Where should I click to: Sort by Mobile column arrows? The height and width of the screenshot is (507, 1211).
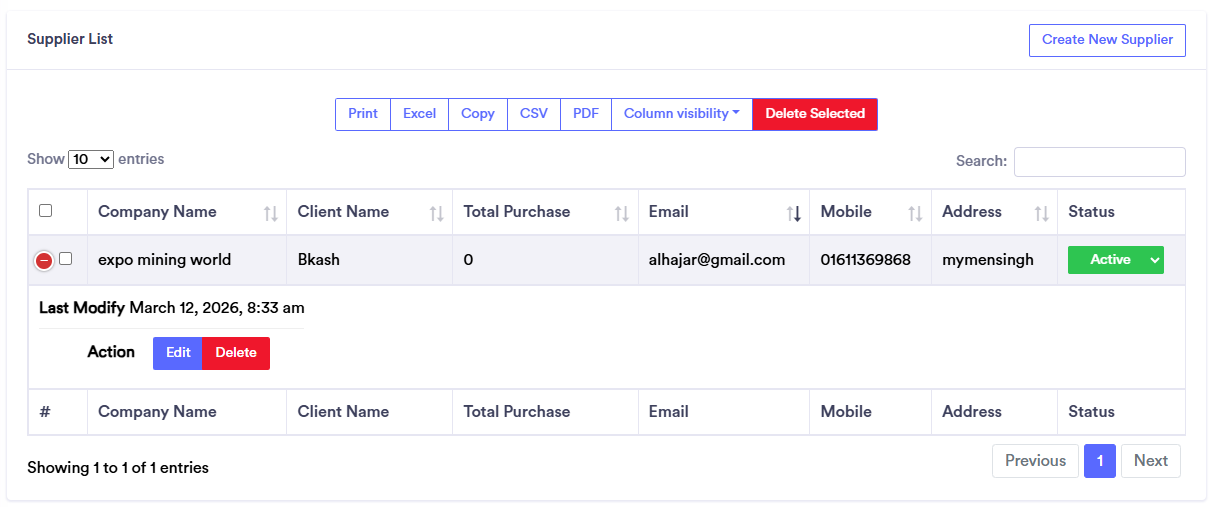click(x=915, y=213)
